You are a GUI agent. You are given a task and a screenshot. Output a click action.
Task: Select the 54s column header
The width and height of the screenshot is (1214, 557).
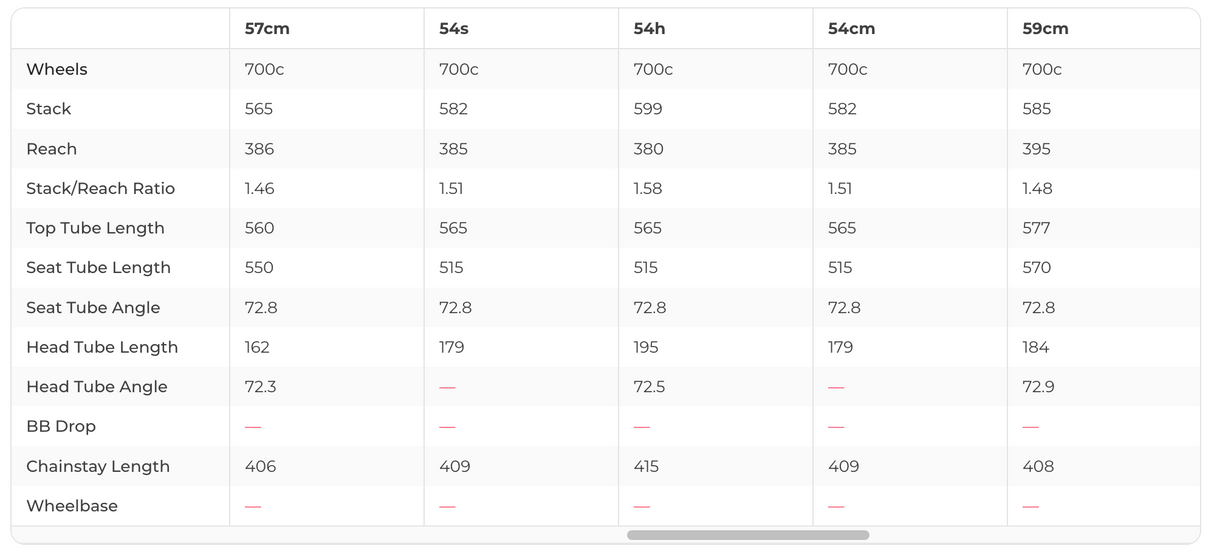point(454,29)
